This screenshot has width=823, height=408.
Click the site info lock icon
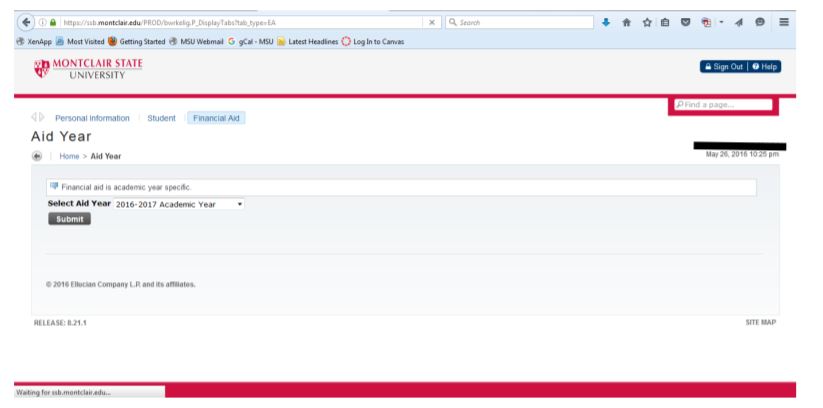click(40, 19)
